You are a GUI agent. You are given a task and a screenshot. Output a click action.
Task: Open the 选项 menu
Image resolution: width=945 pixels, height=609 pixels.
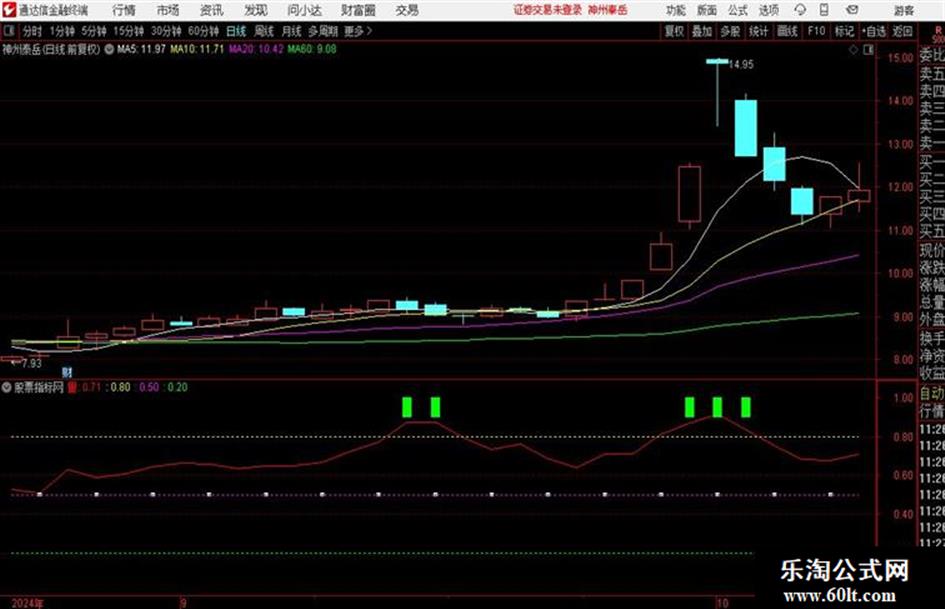point(769,10)
